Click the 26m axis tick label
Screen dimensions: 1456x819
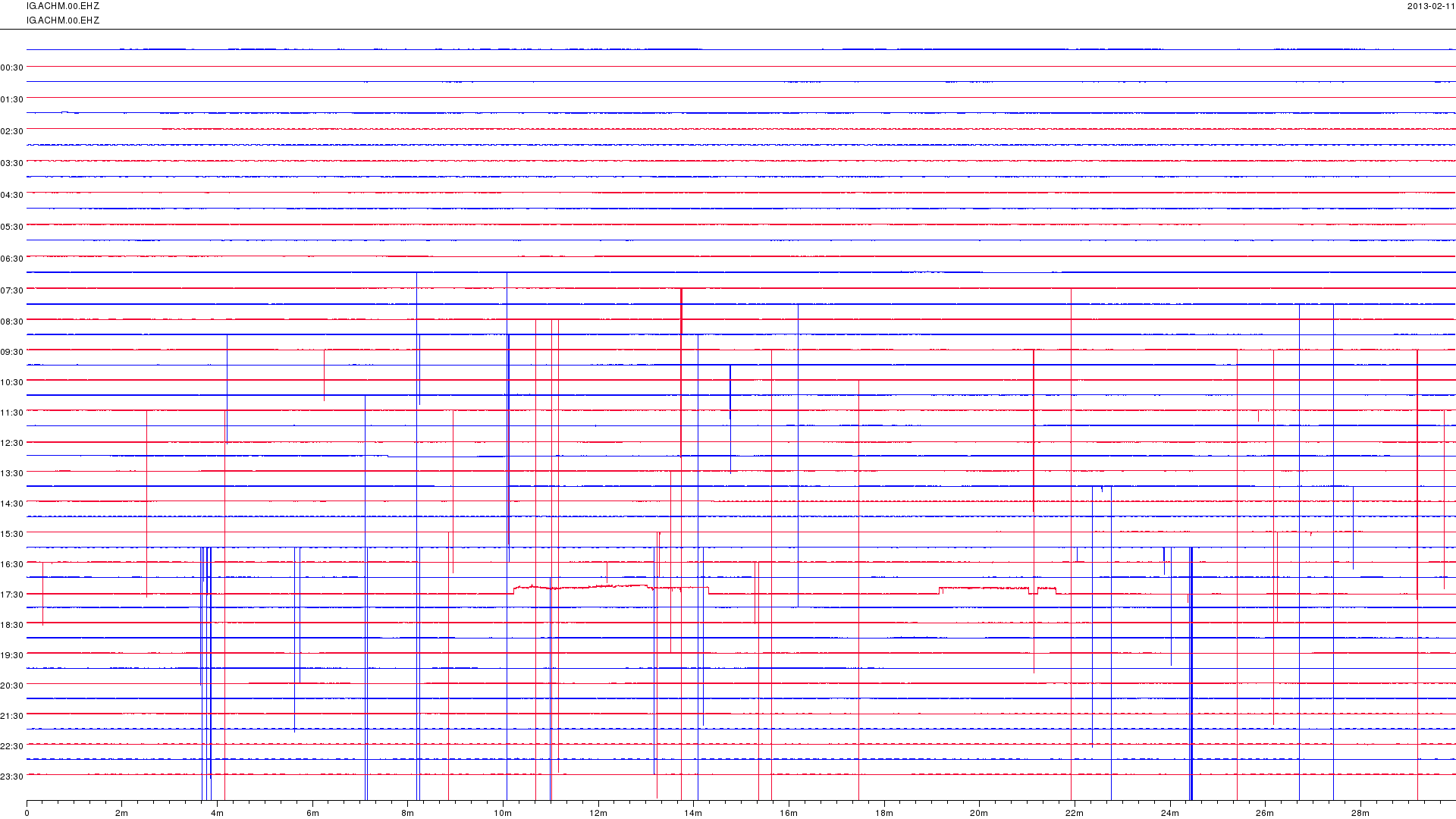tap(1265, 813)
